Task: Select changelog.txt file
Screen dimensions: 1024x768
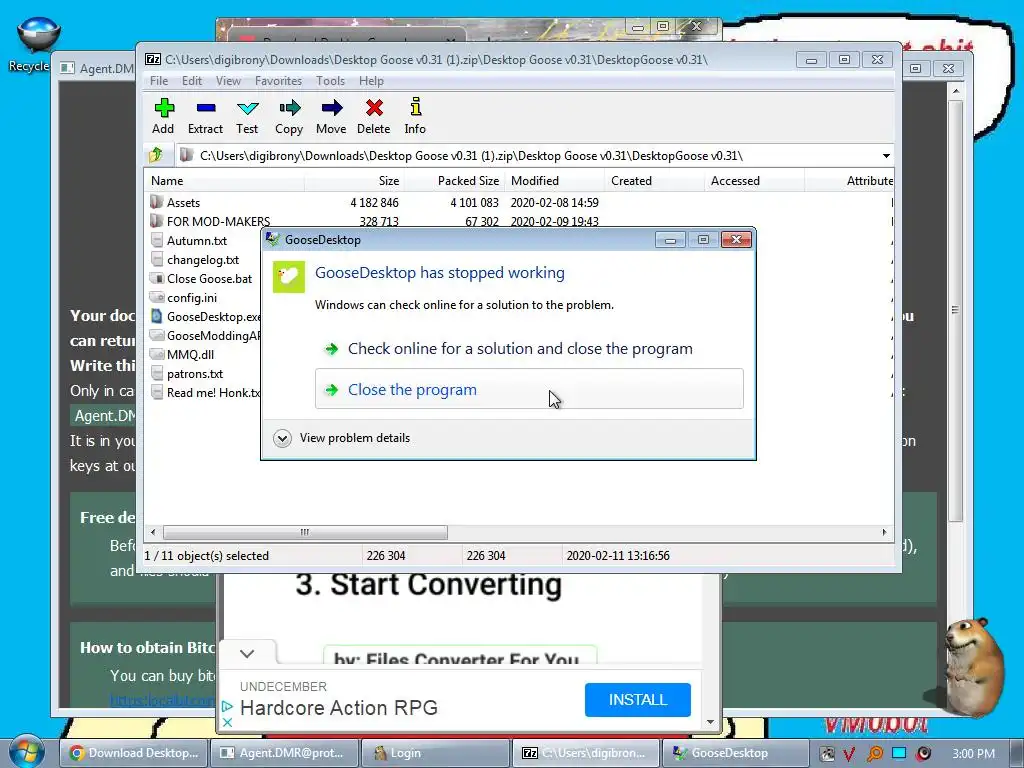Action: coord(195,259)
